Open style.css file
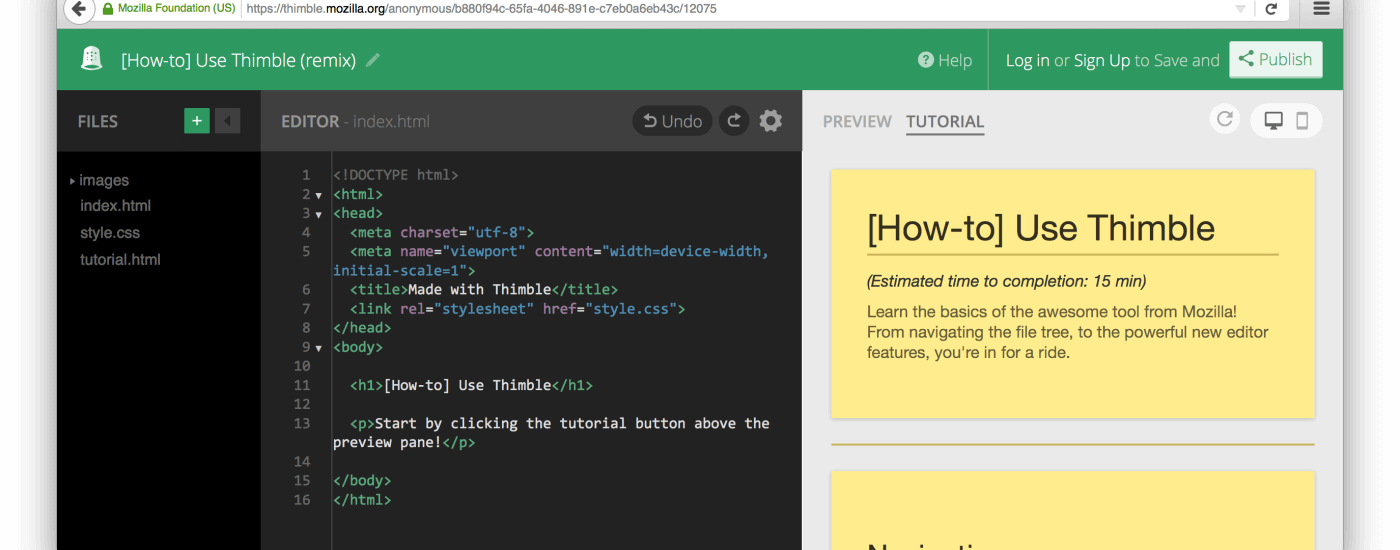The width and height of the screenshot is (1400, 550). [x=110, y=233]
